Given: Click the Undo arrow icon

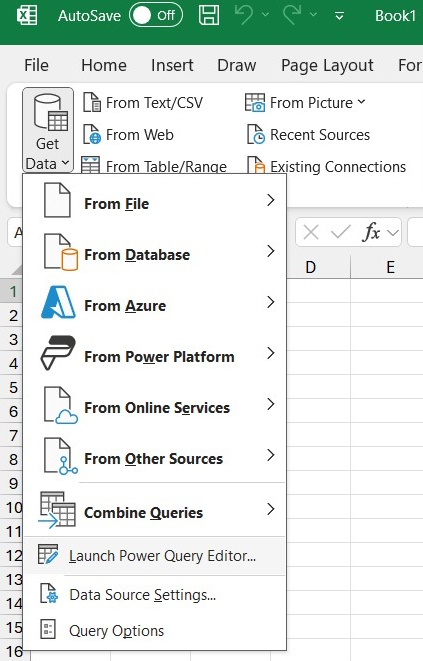Looking at the screenshot, I should pos(244,15).
